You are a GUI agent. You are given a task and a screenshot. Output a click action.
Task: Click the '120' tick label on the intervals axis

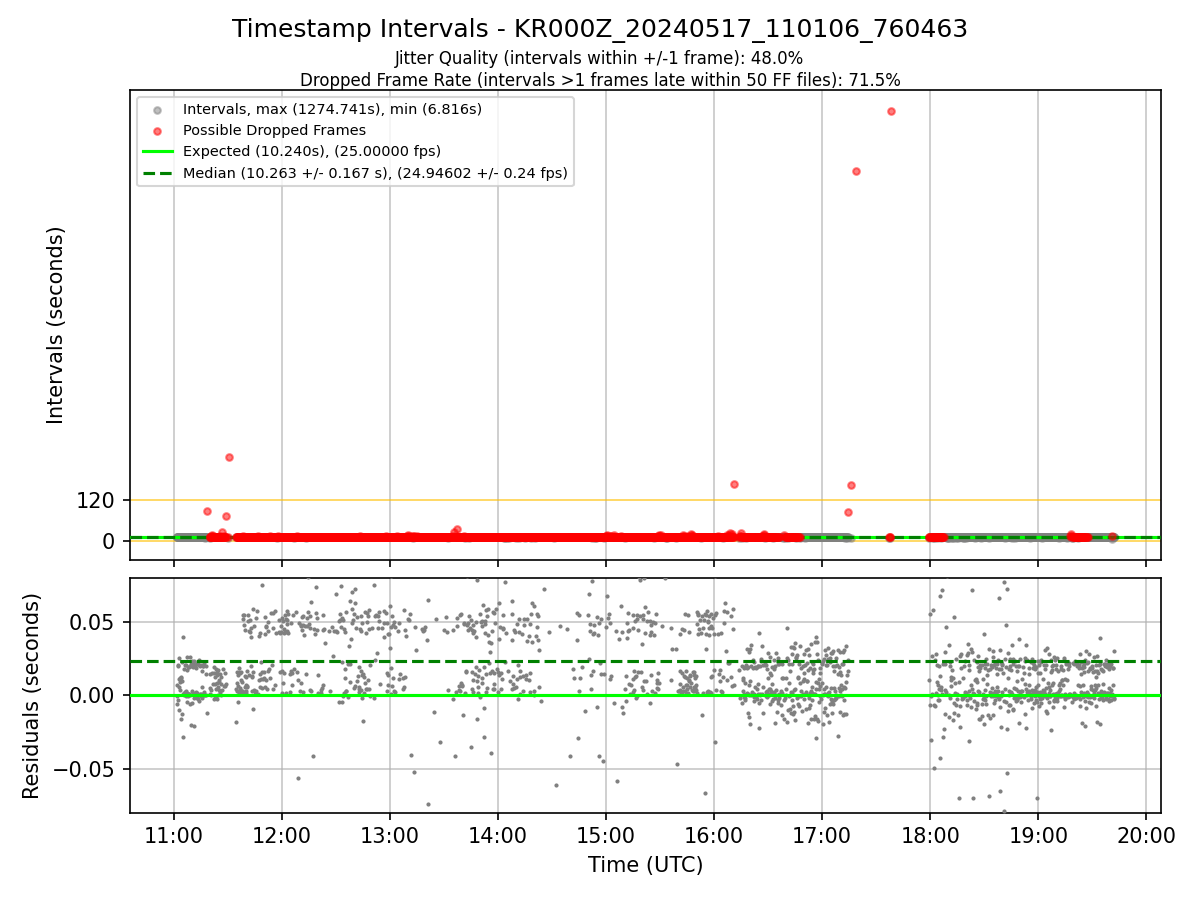95,500
